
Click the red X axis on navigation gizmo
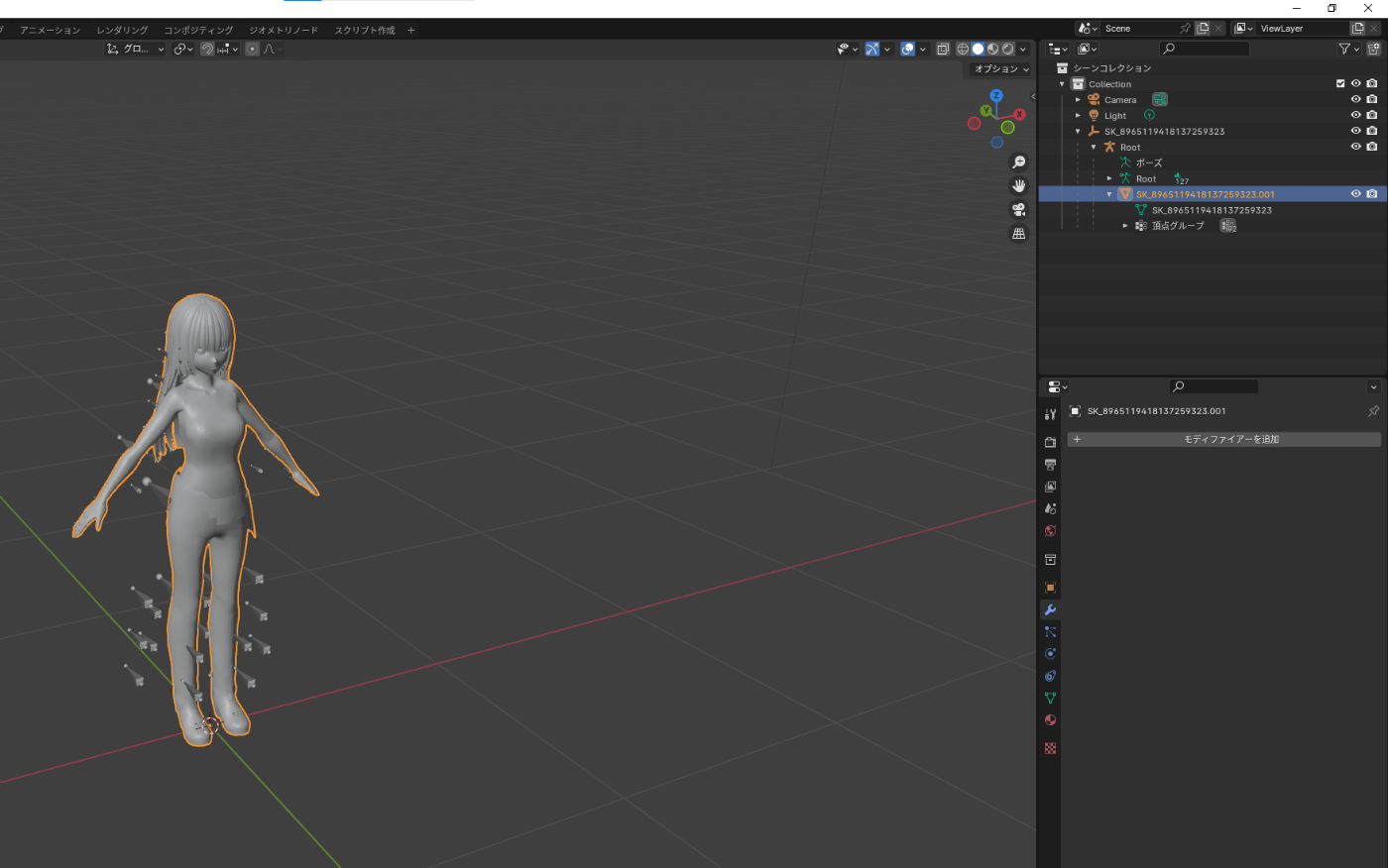(x=1019, y=115)
